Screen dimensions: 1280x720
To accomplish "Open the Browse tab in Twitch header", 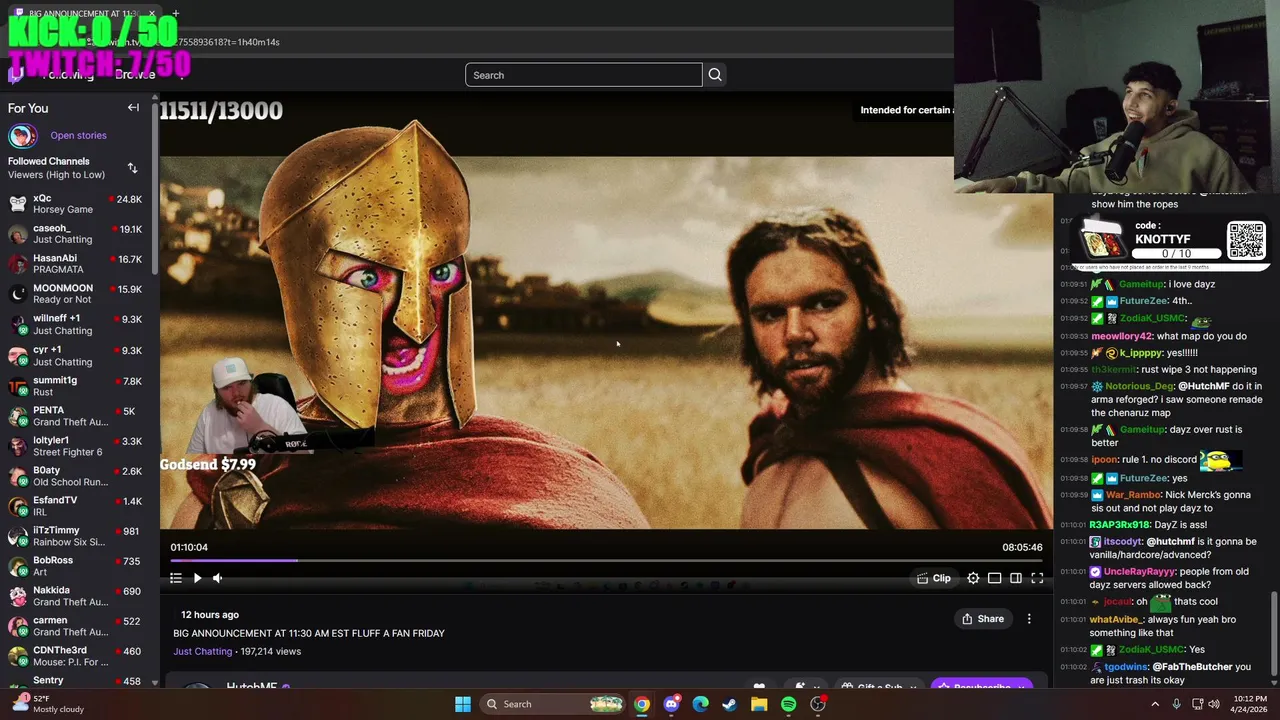I will pyautogui.click(x=135, y=75).
